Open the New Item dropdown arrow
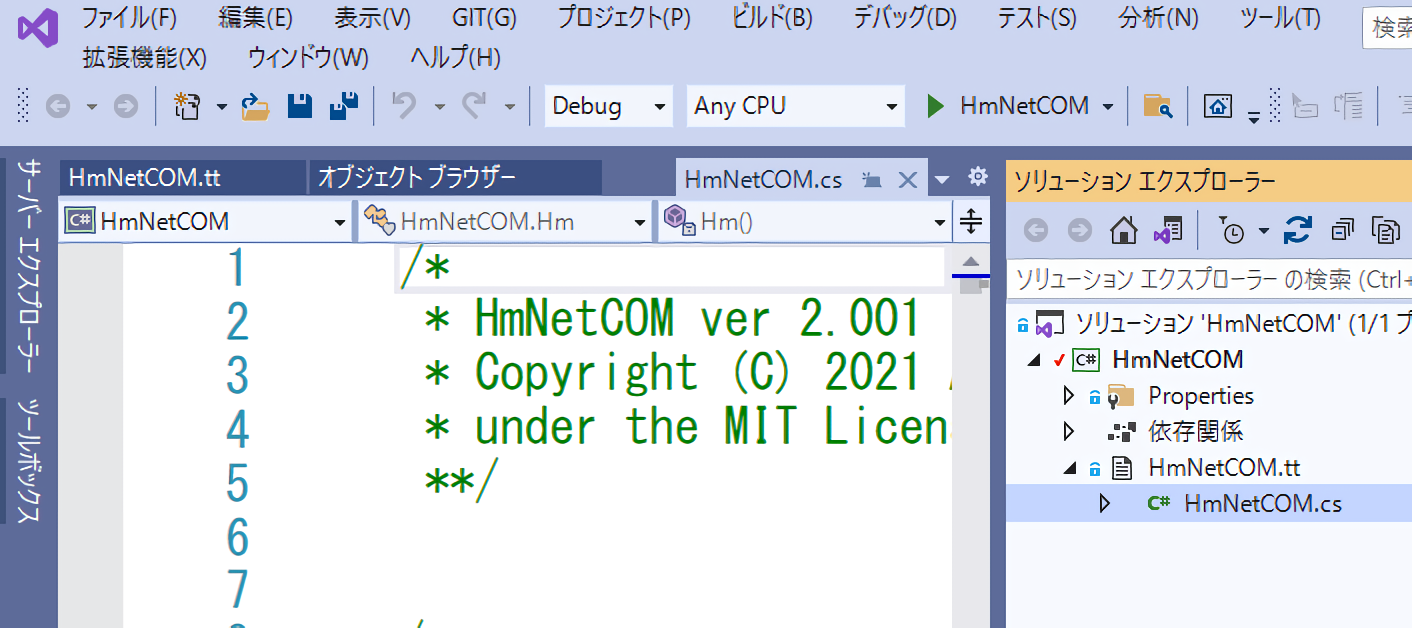The height and width of the screenshot is (628, 1412). pyautogui.click(x=221, y=107)
